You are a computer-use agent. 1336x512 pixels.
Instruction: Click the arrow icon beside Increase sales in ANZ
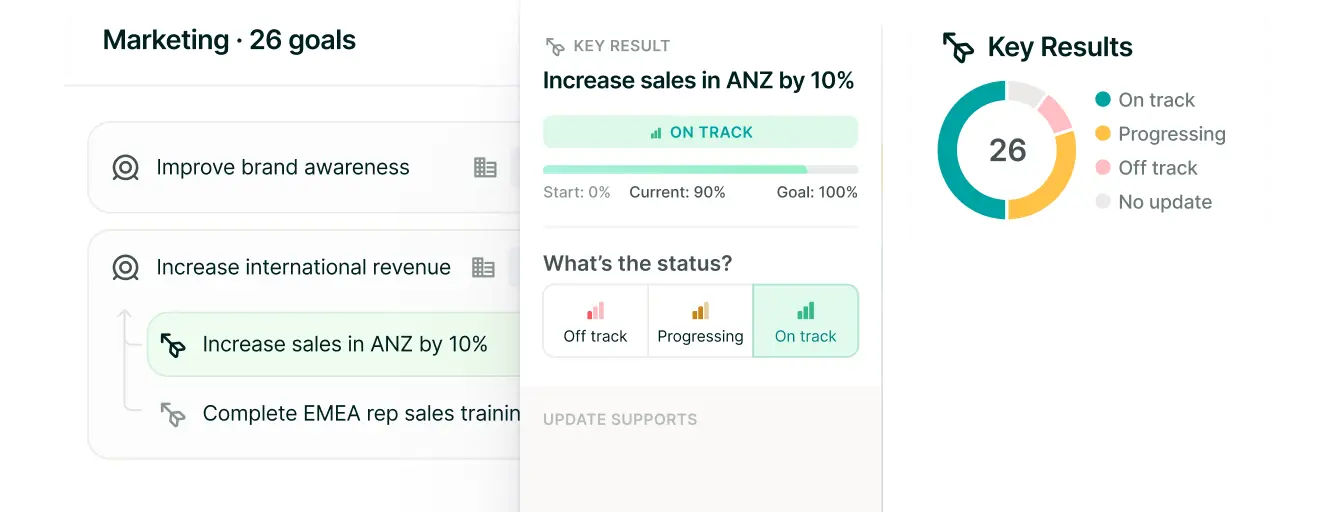[174, 345]
